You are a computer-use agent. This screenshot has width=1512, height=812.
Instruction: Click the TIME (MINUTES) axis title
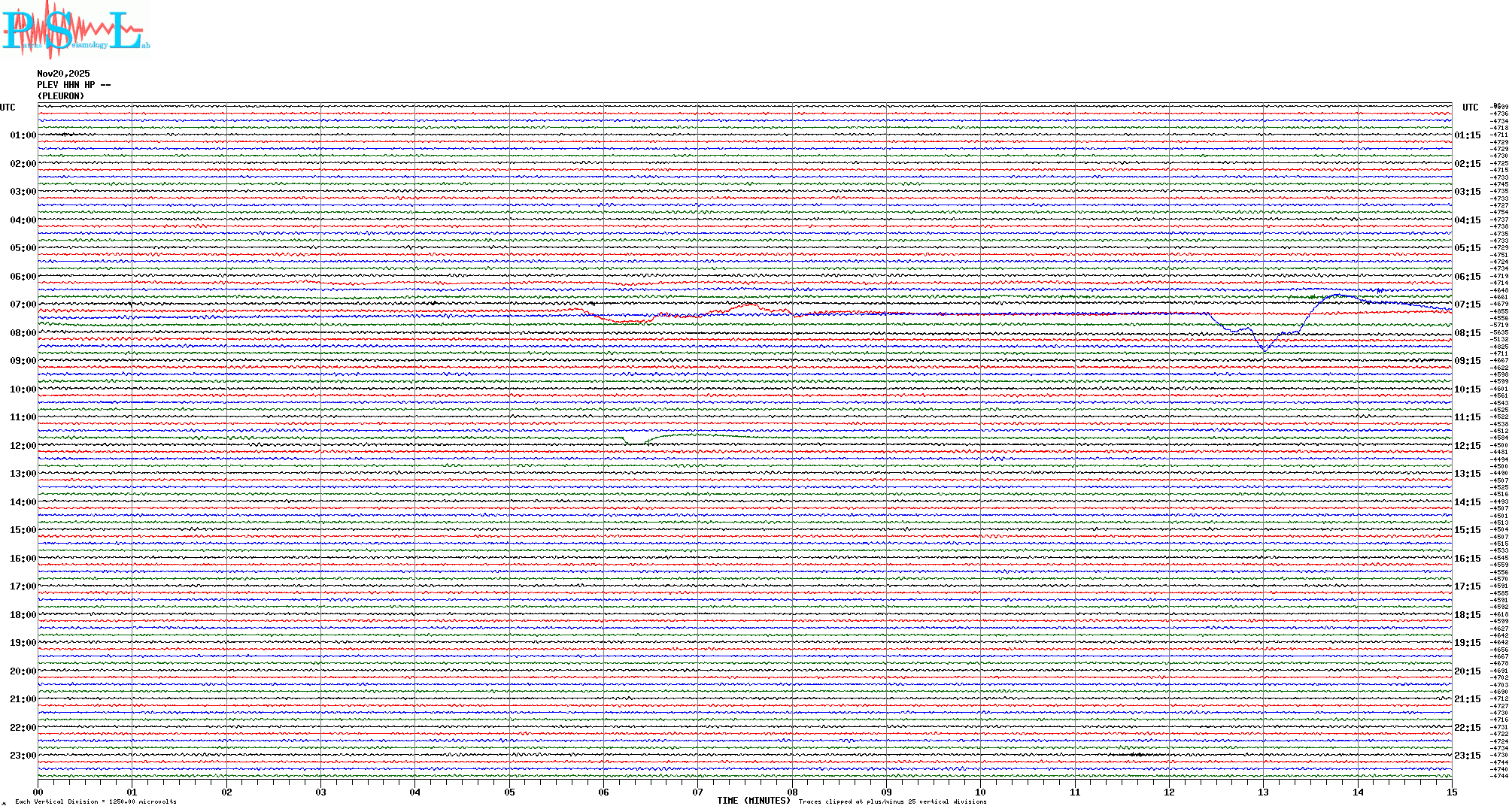coord(753,801)
